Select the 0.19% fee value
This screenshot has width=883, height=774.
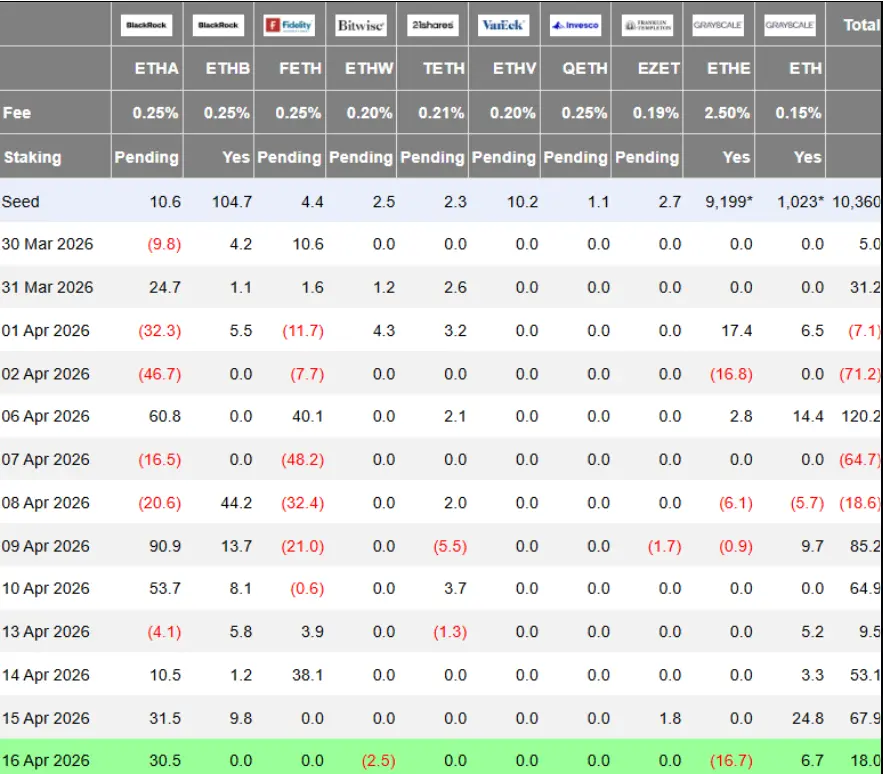click(655, 113)
